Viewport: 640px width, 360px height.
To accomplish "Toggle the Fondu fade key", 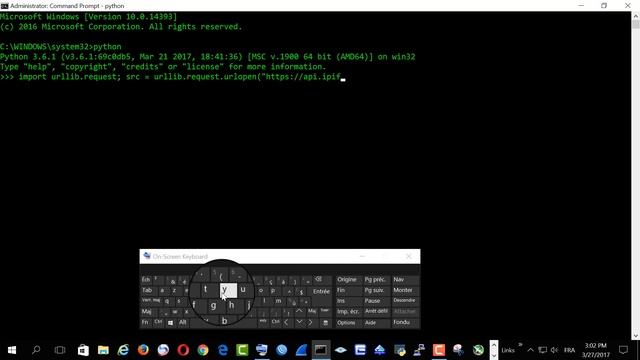I will tap(405, 322).
